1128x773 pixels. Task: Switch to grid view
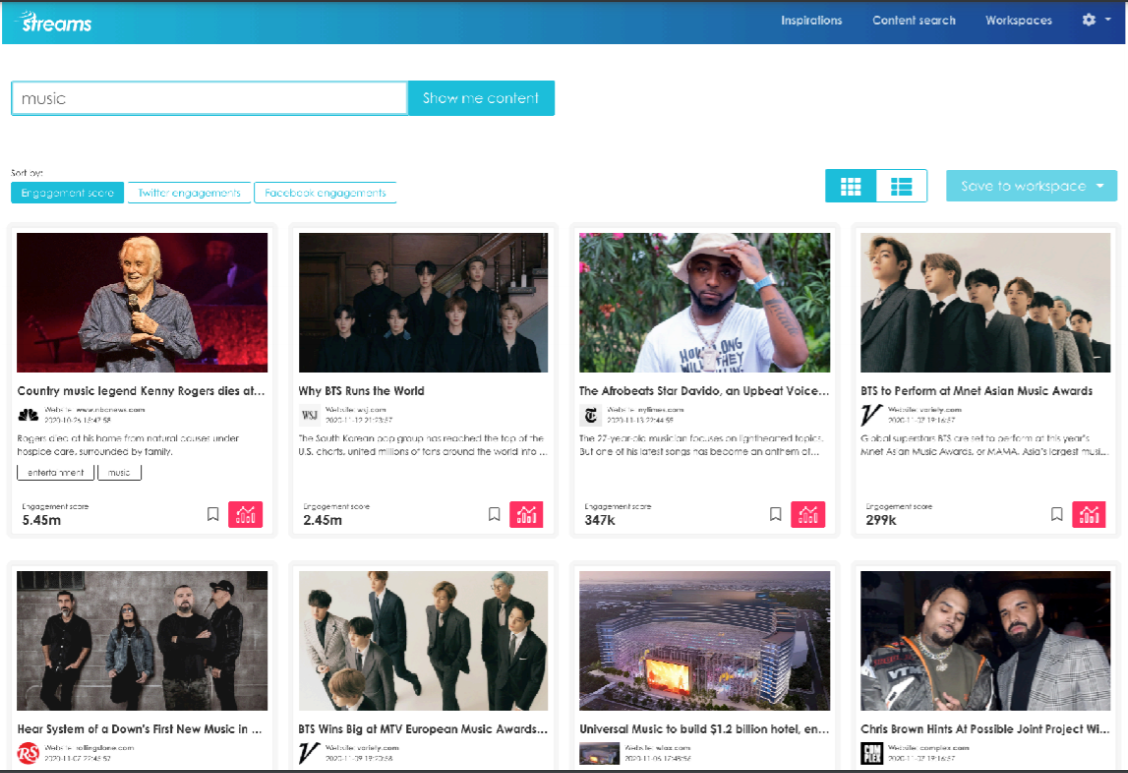click(x=851, y=186)
